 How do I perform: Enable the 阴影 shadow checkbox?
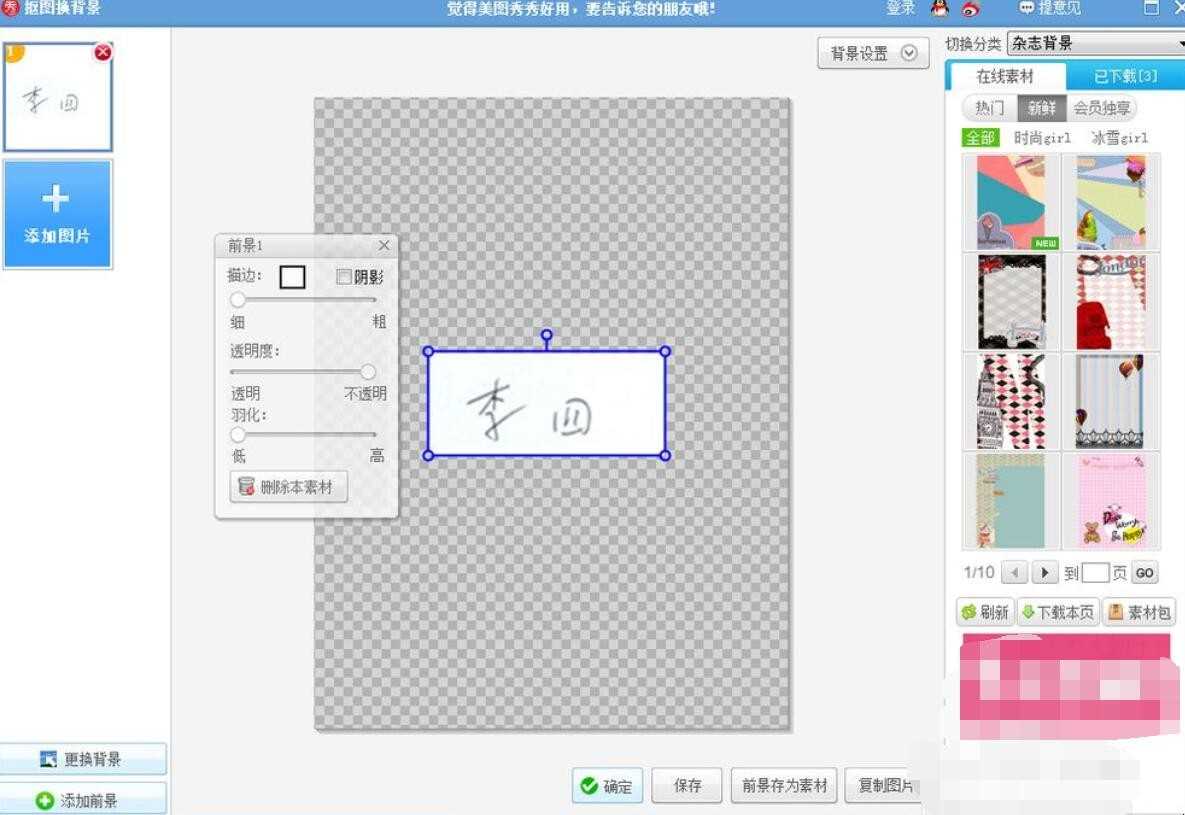point(344,277)
